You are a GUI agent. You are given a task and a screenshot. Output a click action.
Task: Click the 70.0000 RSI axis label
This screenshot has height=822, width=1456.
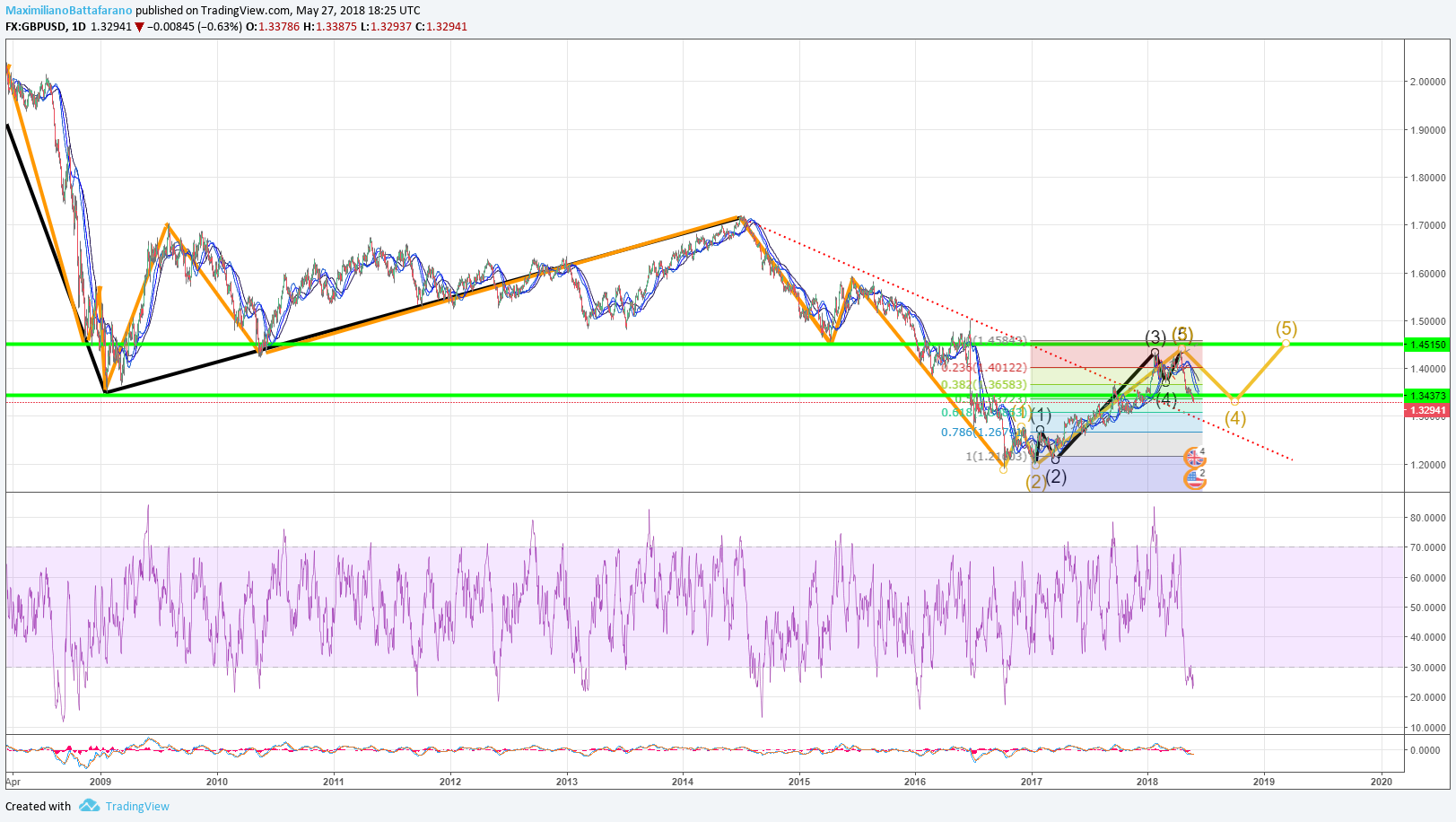coord(1427,547)
